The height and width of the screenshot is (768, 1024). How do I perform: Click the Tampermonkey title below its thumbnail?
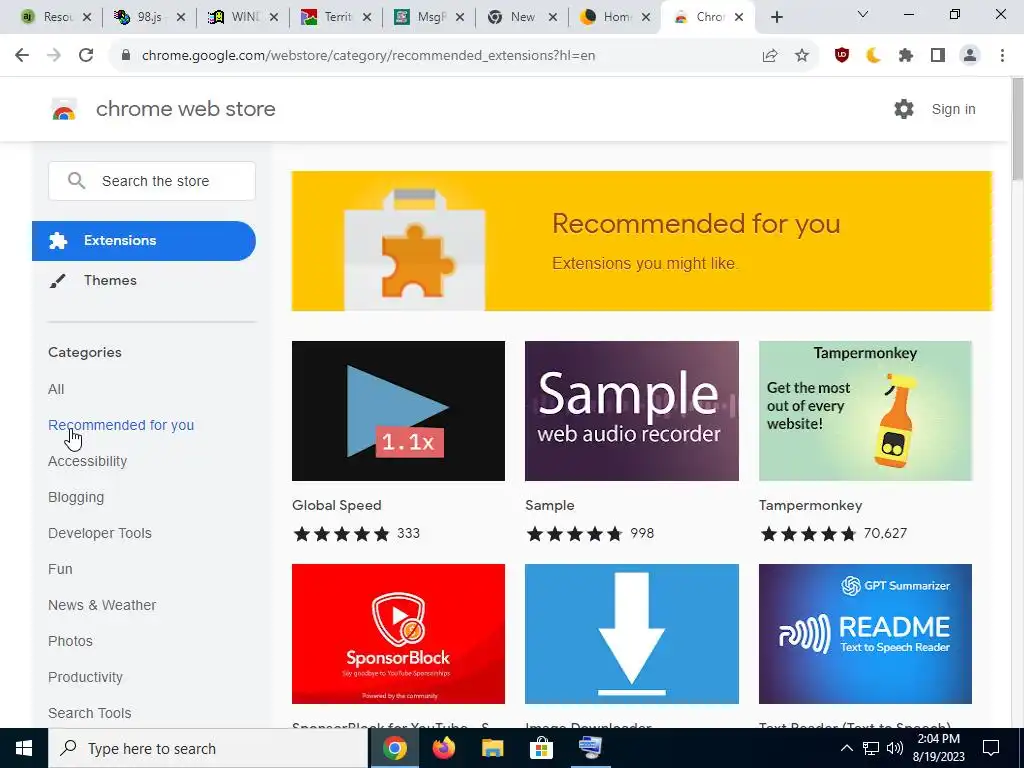tap(810, 505)
